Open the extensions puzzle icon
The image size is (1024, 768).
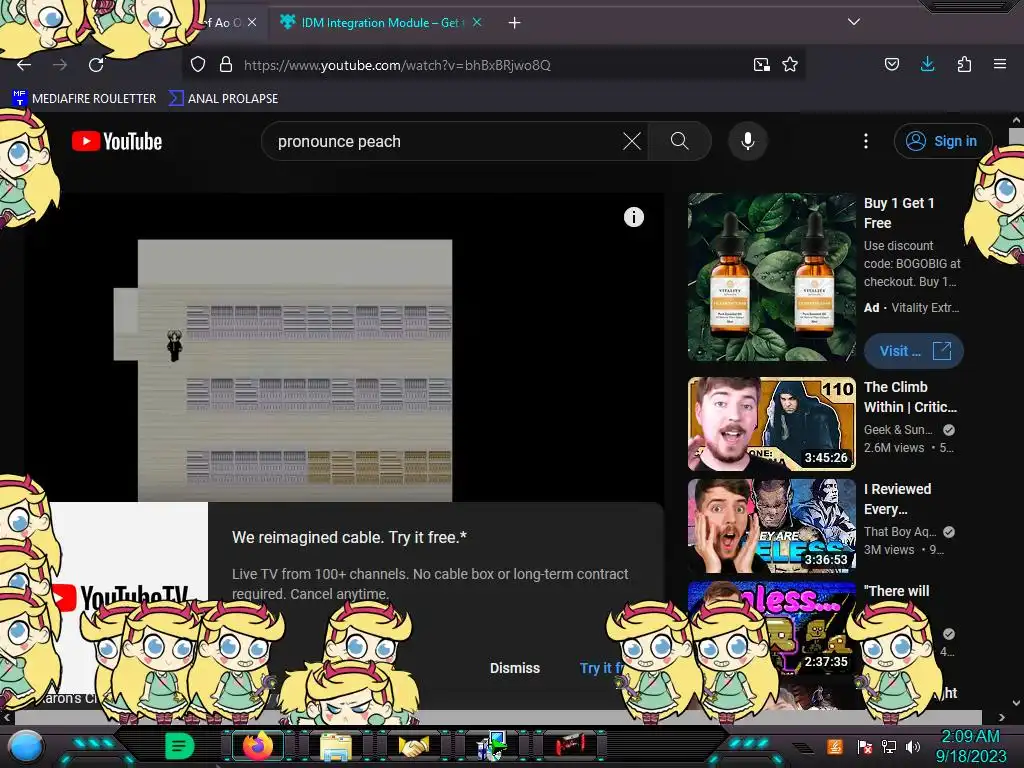[964, 64]
